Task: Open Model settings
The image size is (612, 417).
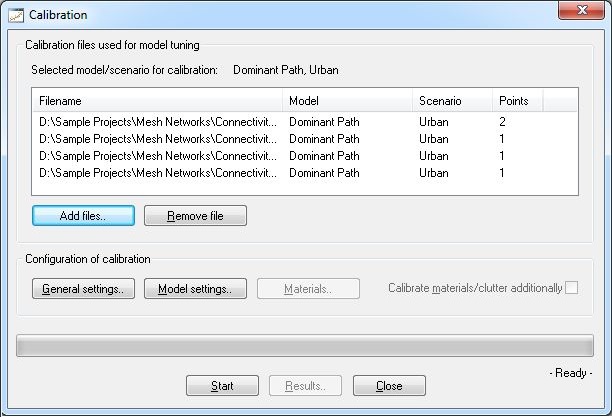Action: point(195,289)
